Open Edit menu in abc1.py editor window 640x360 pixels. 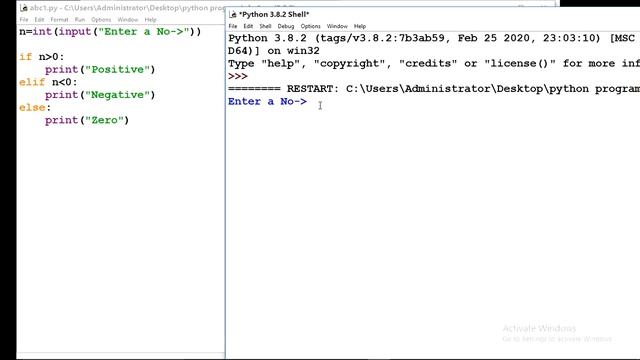coord(39,20)
